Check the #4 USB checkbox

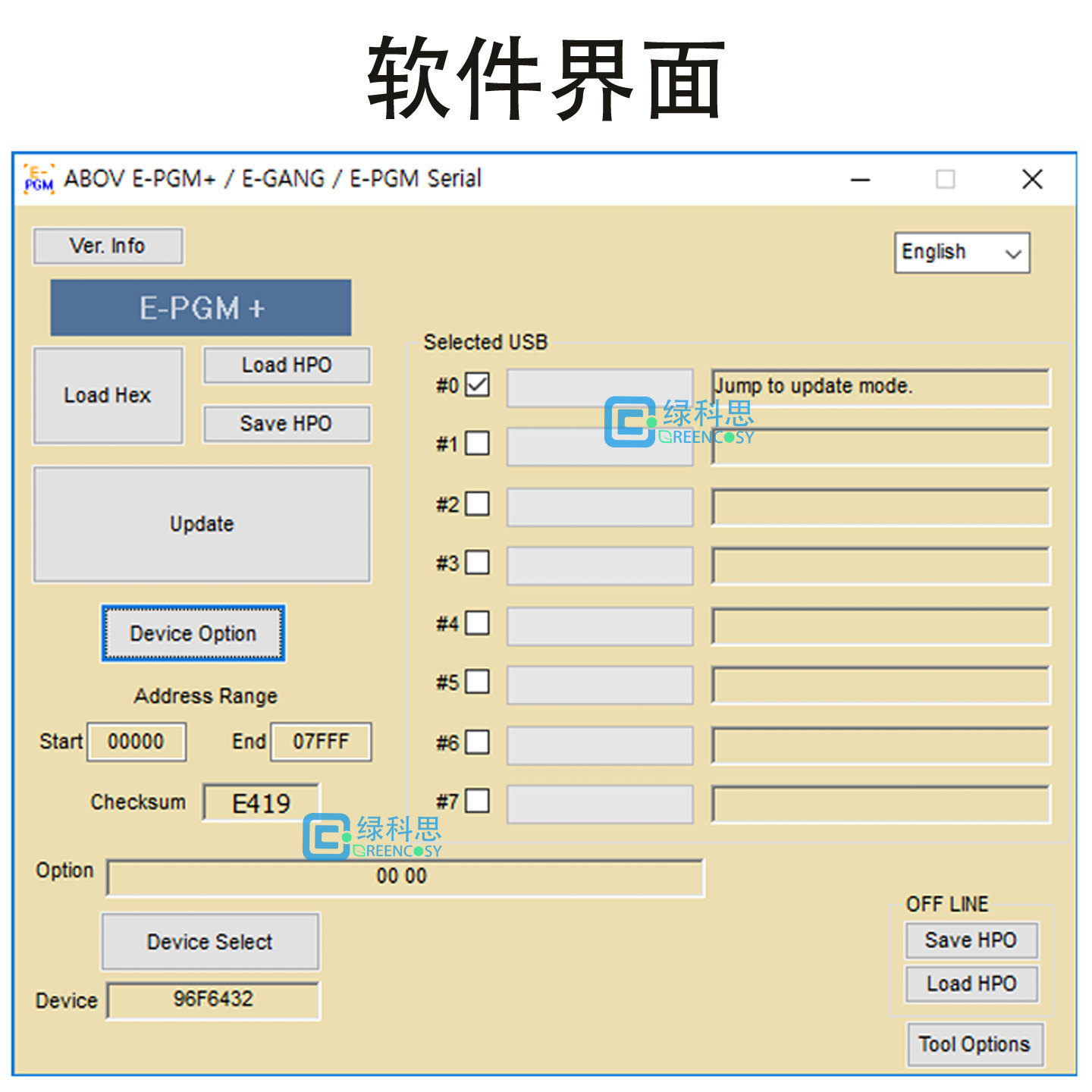click(x=478, y=623)
